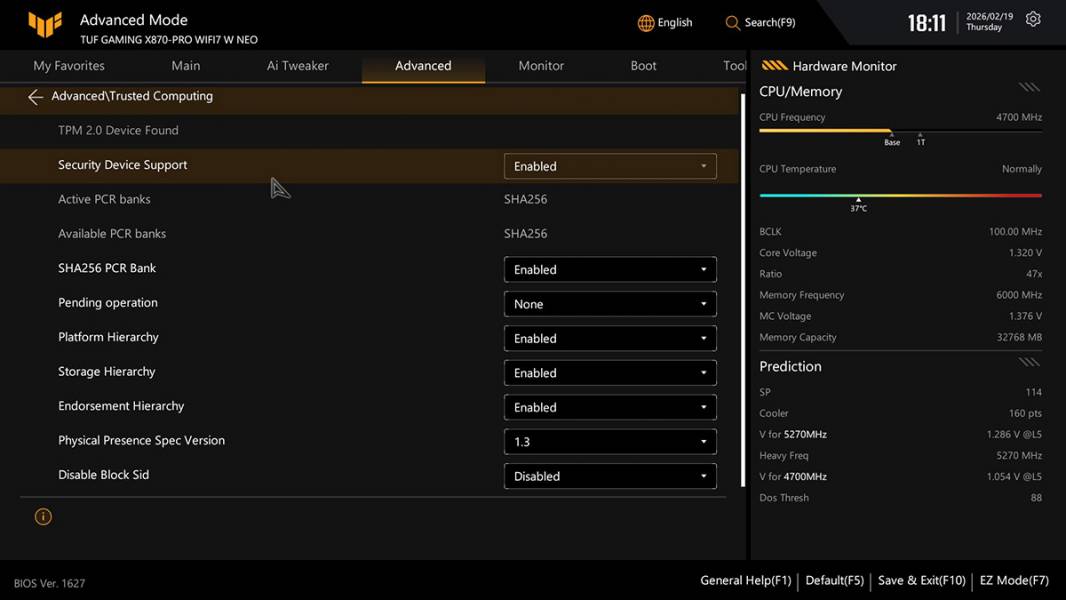Click the TUF Gaming logo
The width and height of the screenshot is (1066, 600).
pyautogui.click(x=45, y=25)
